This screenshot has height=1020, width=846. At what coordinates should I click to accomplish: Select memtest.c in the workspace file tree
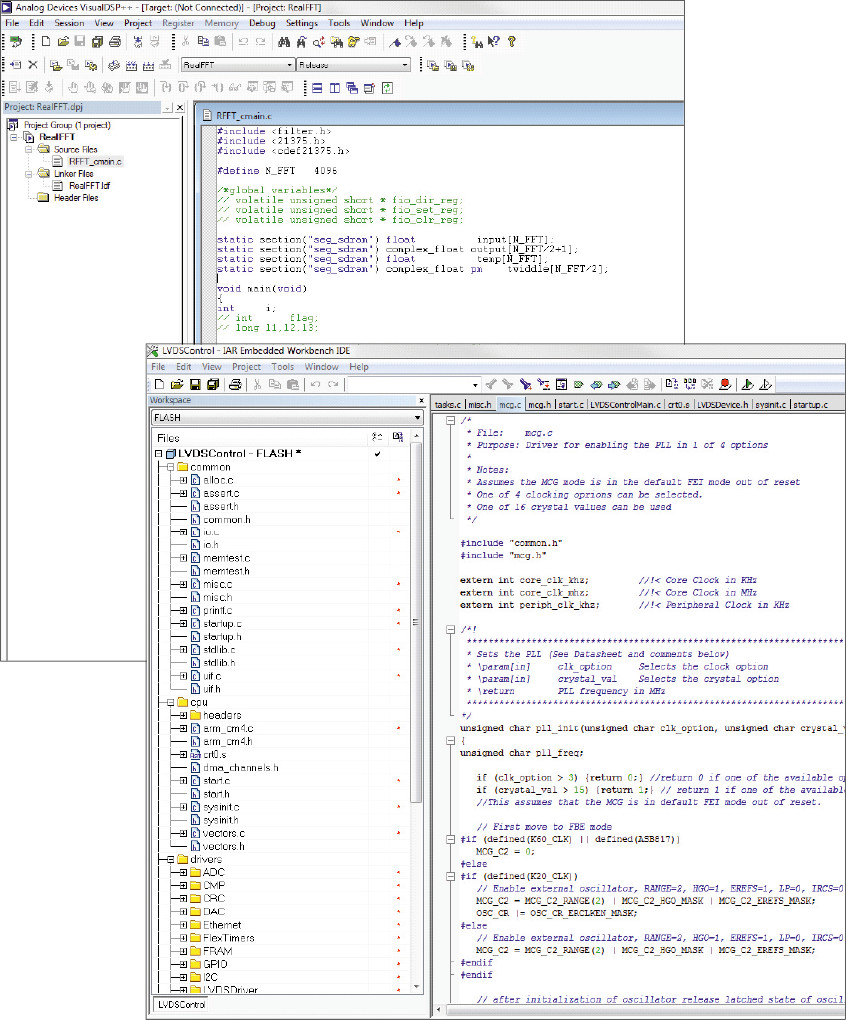pyautogui.click(x=226, y=558)
